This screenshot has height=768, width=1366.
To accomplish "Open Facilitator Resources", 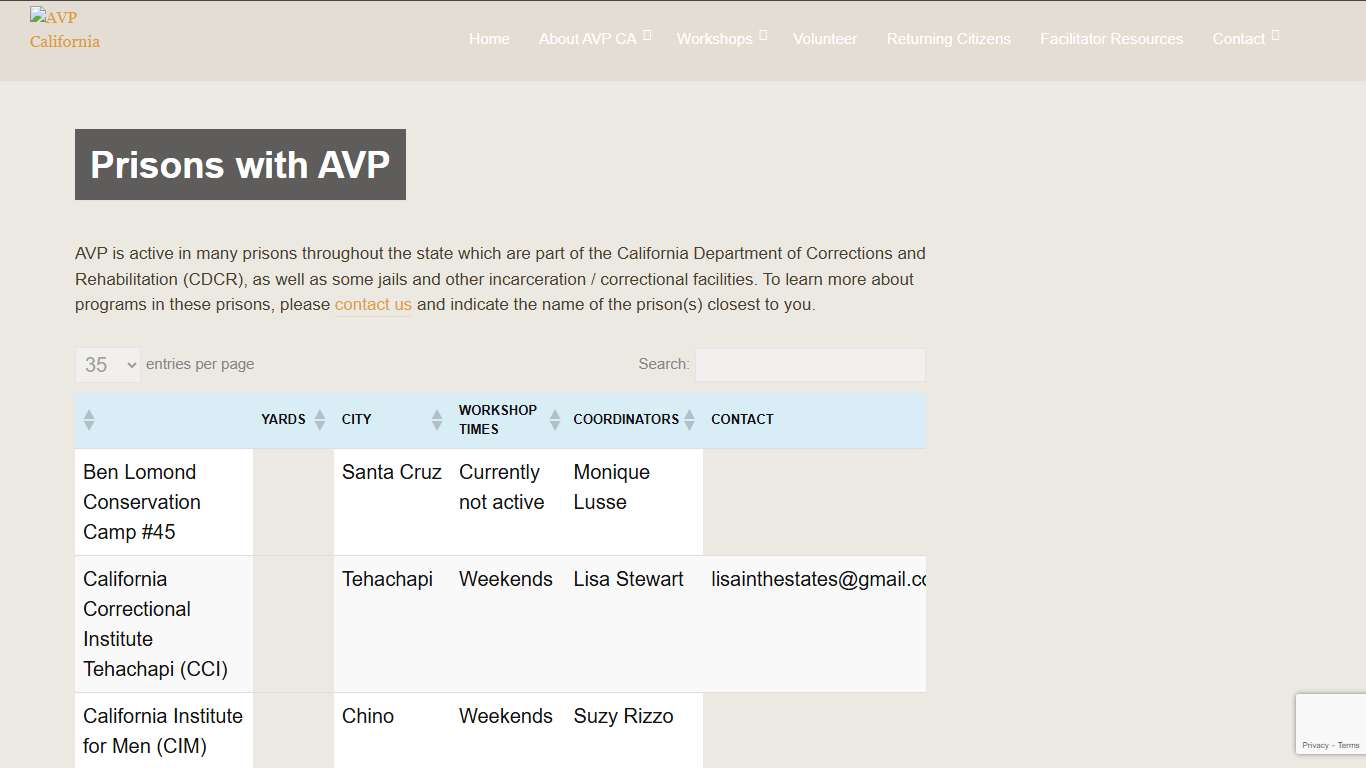I will point(1111,38).
